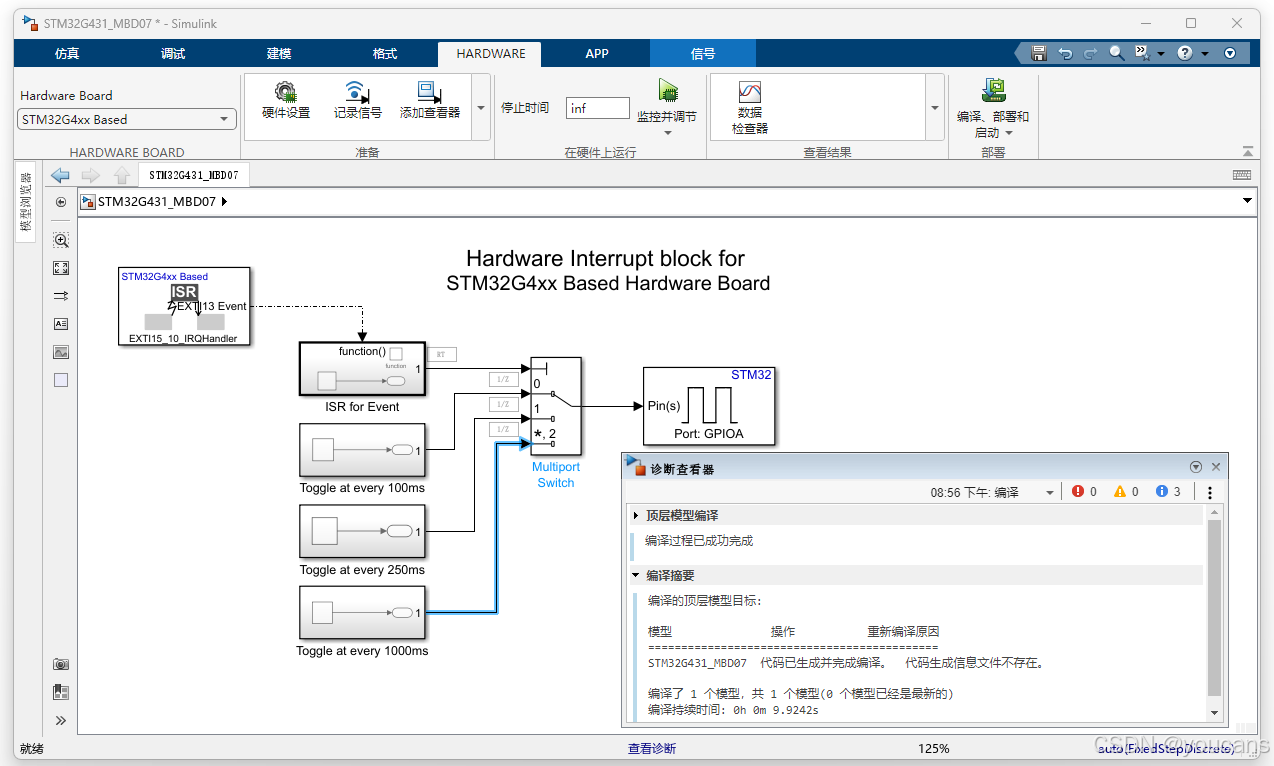Image resolution: width=1274 pixels, height=766 pixels.
Task: Open the breadcrumb bar dropdown on the right
Action: 1247,201
